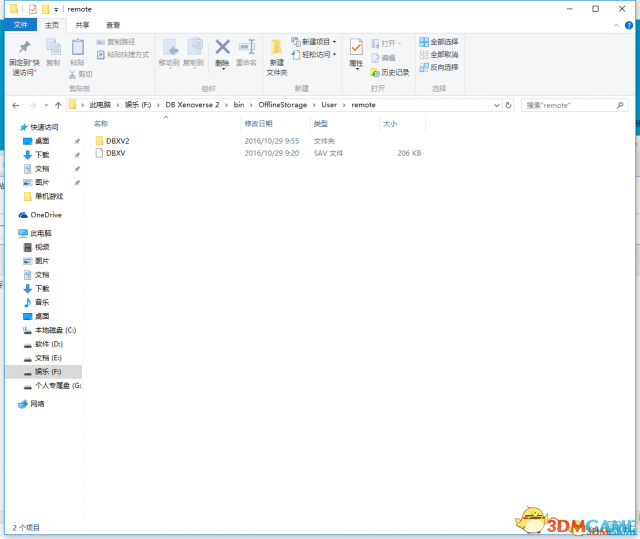This screenshot has height=539, width=640.
Task: Click the Back navigation arrow
Action: point(16,105)
